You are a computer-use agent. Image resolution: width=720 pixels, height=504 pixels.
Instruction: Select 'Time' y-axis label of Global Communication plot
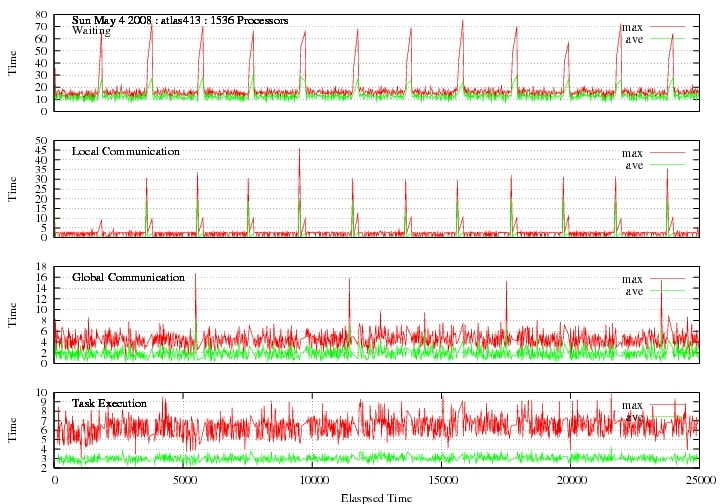[x=12, y=315]
